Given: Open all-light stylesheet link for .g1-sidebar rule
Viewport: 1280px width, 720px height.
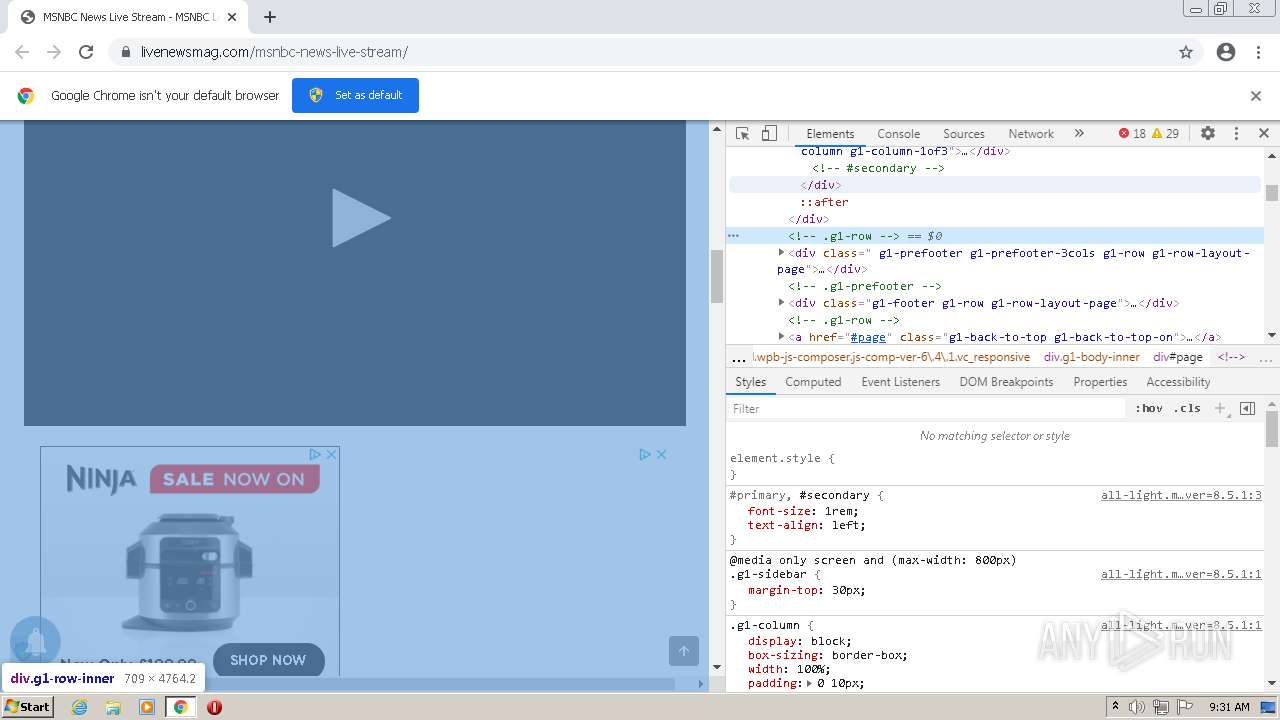Looking at the screenshot, I should pyautogui.click(x=1181, y=575).
